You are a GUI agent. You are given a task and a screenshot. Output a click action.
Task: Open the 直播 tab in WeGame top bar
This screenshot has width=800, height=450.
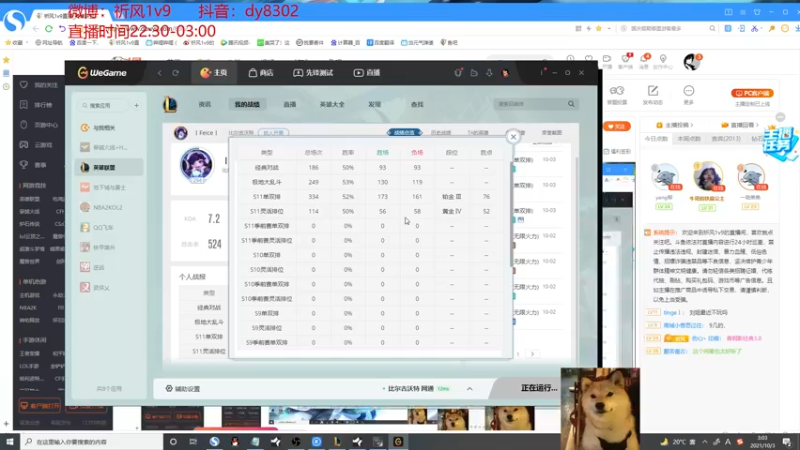tap(367, 73)
